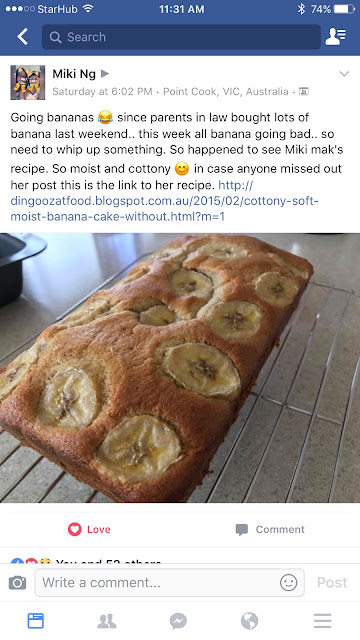Tap Miki Ng profile picture thumbnail
The height and width of the screenshot is (640, 360).
(x=28, y=82)
